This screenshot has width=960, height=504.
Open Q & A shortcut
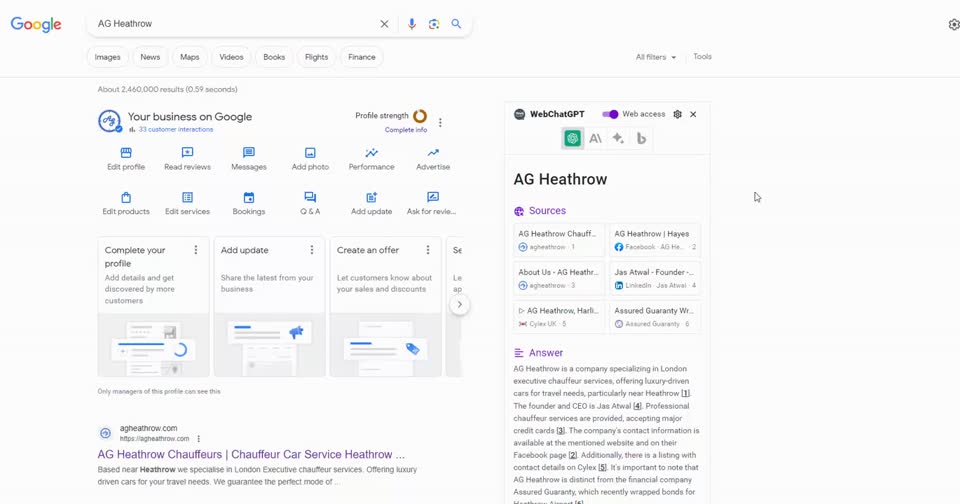tap(310, 203)
